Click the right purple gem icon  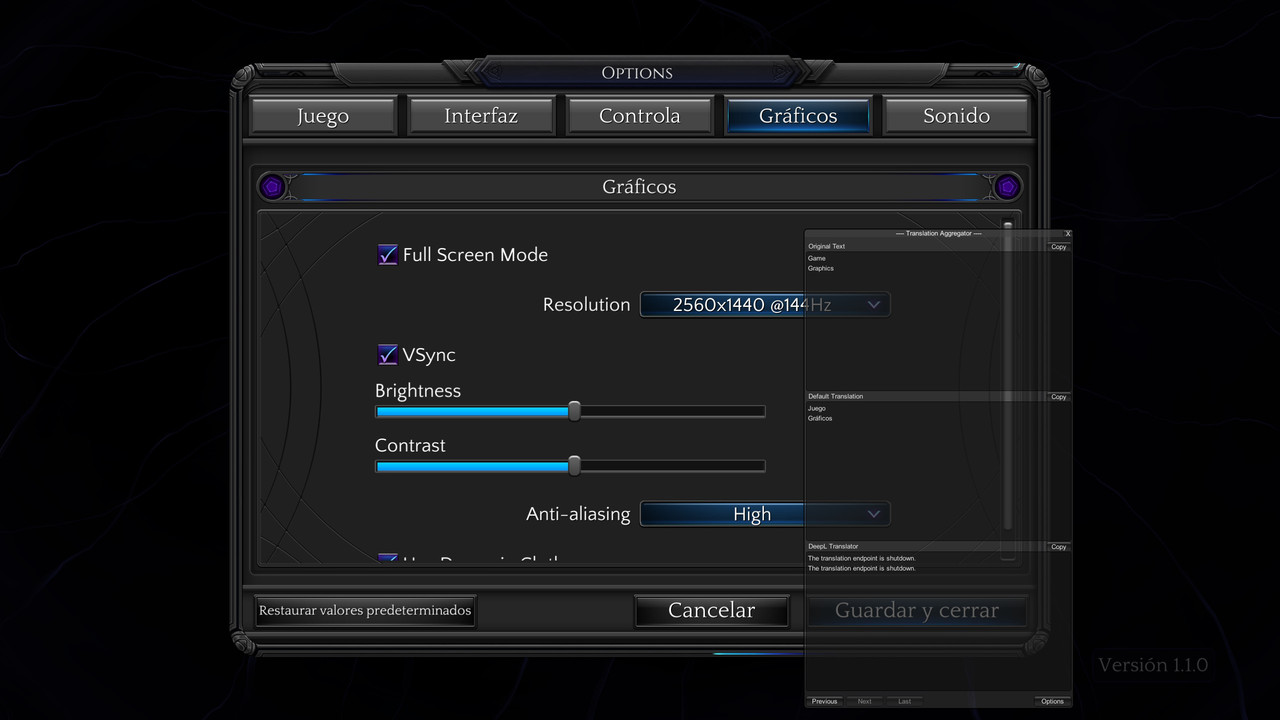click(x=1006, y=186)
